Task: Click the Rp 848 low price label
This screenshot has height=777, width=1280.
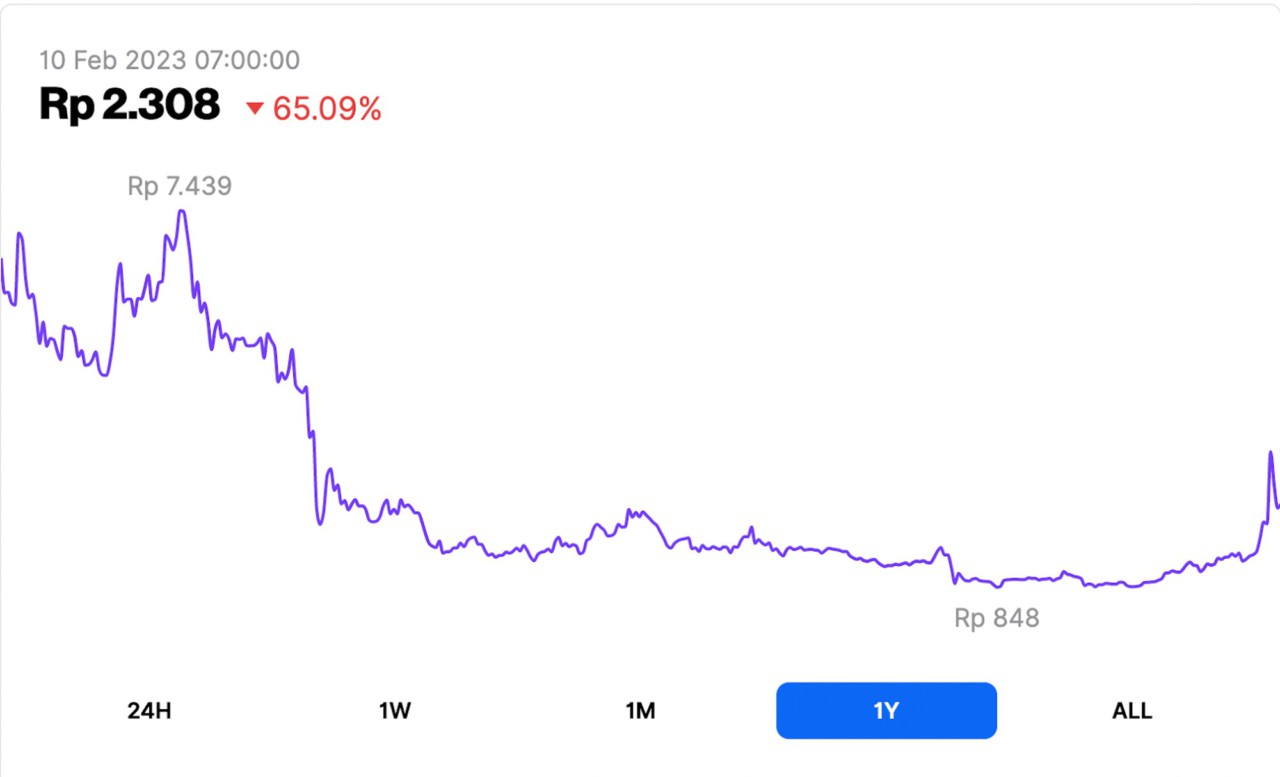Action: 995,617
